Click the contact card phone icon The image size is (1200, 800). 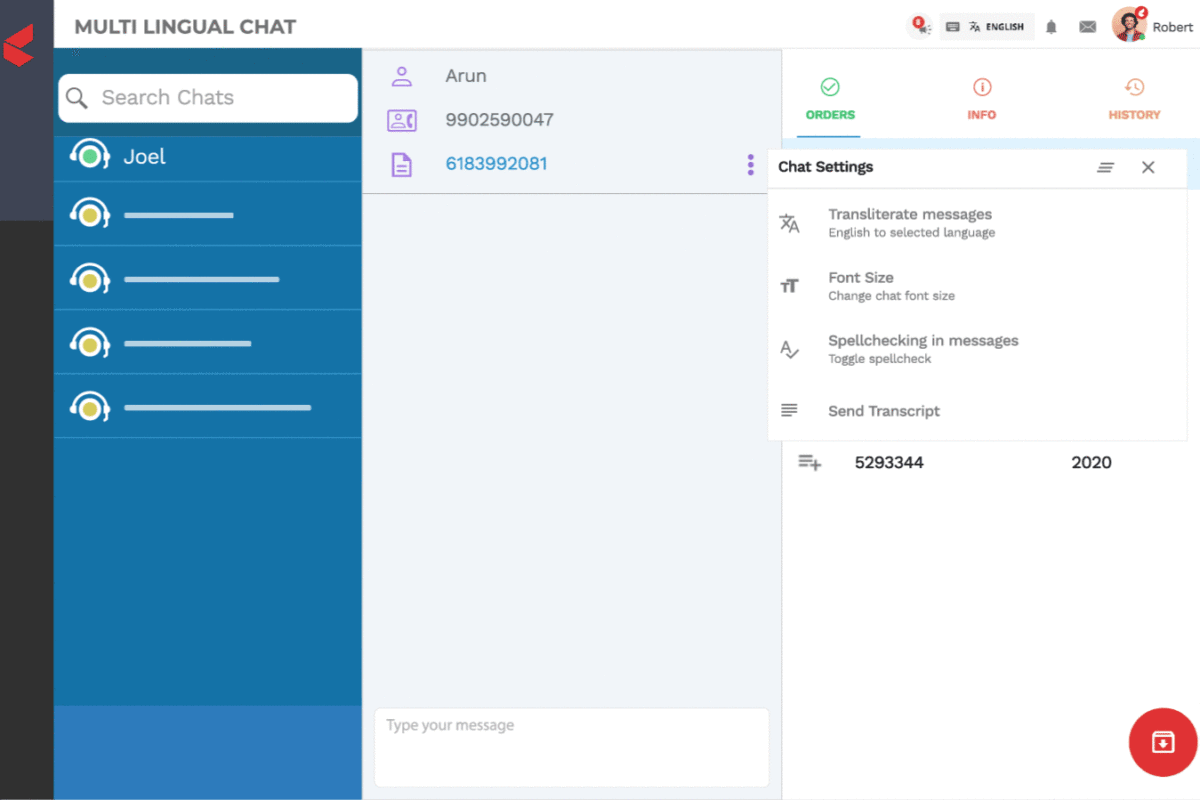tap(402, 121)
